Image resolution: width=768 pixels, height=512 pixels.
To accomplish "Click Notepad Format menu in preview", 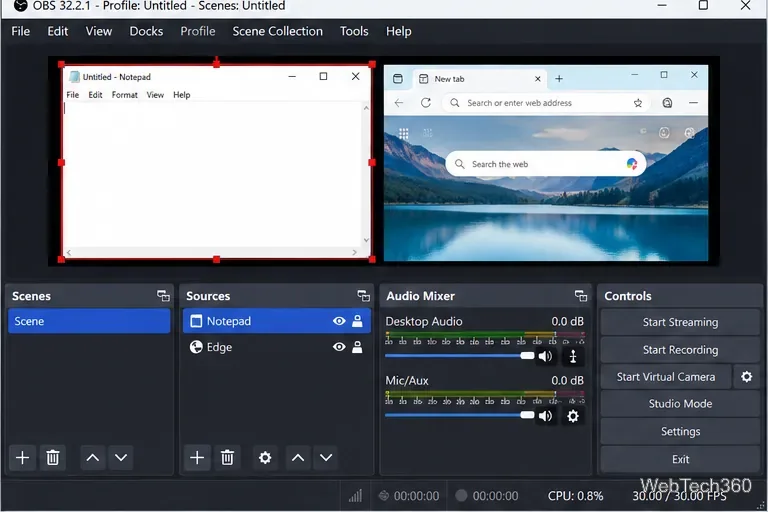I will tap(124, 95).
